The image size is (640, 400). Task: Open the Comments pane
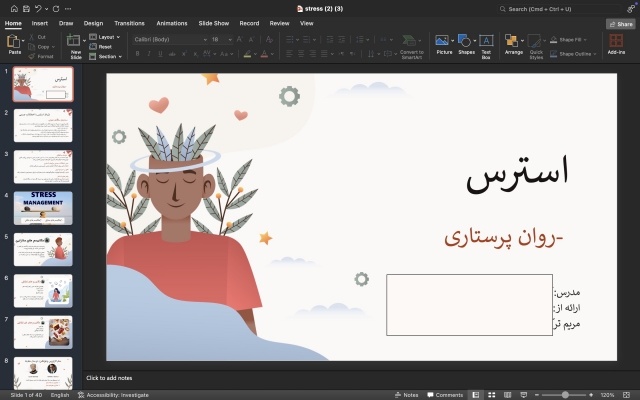pyautogui.click(x=445, y=395)
